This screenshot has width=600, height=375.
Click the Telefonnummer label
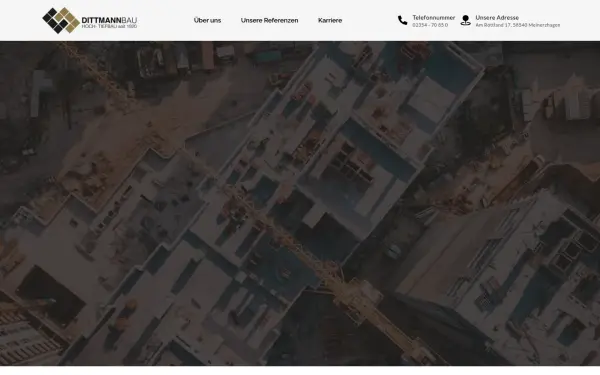(x=434, y=18)
